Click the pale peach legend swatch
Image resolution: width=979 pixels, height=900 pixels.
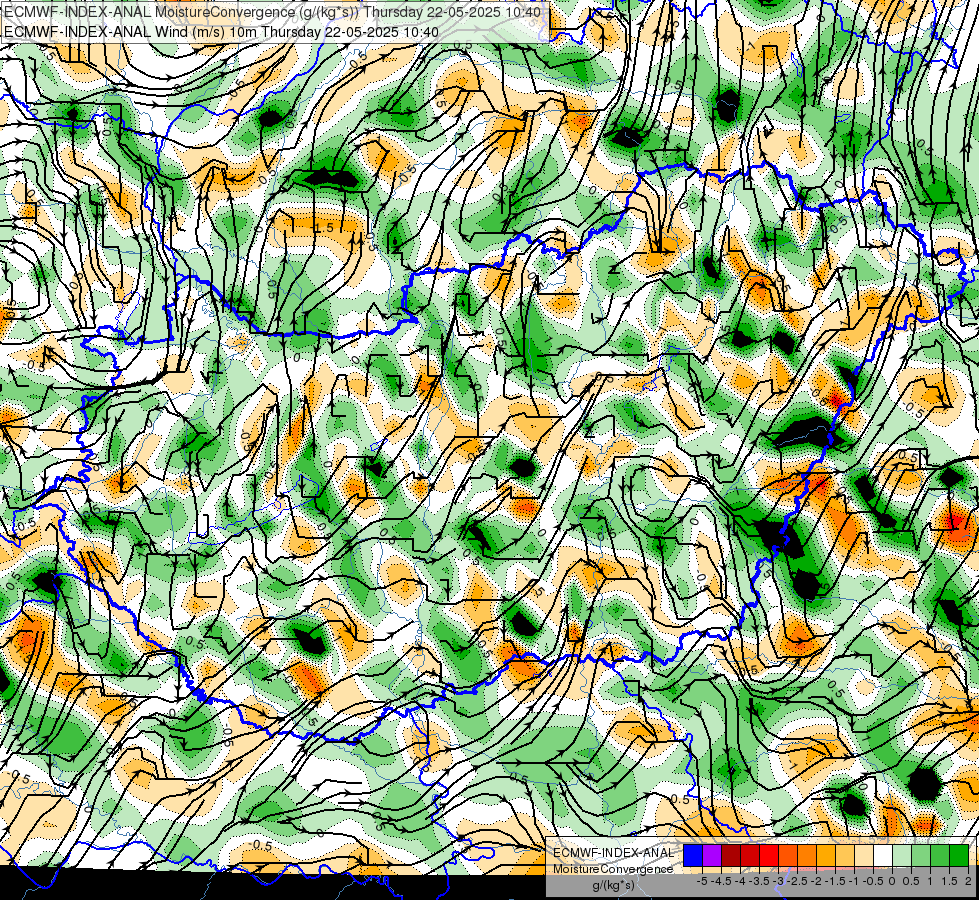(x=864, y=855)
